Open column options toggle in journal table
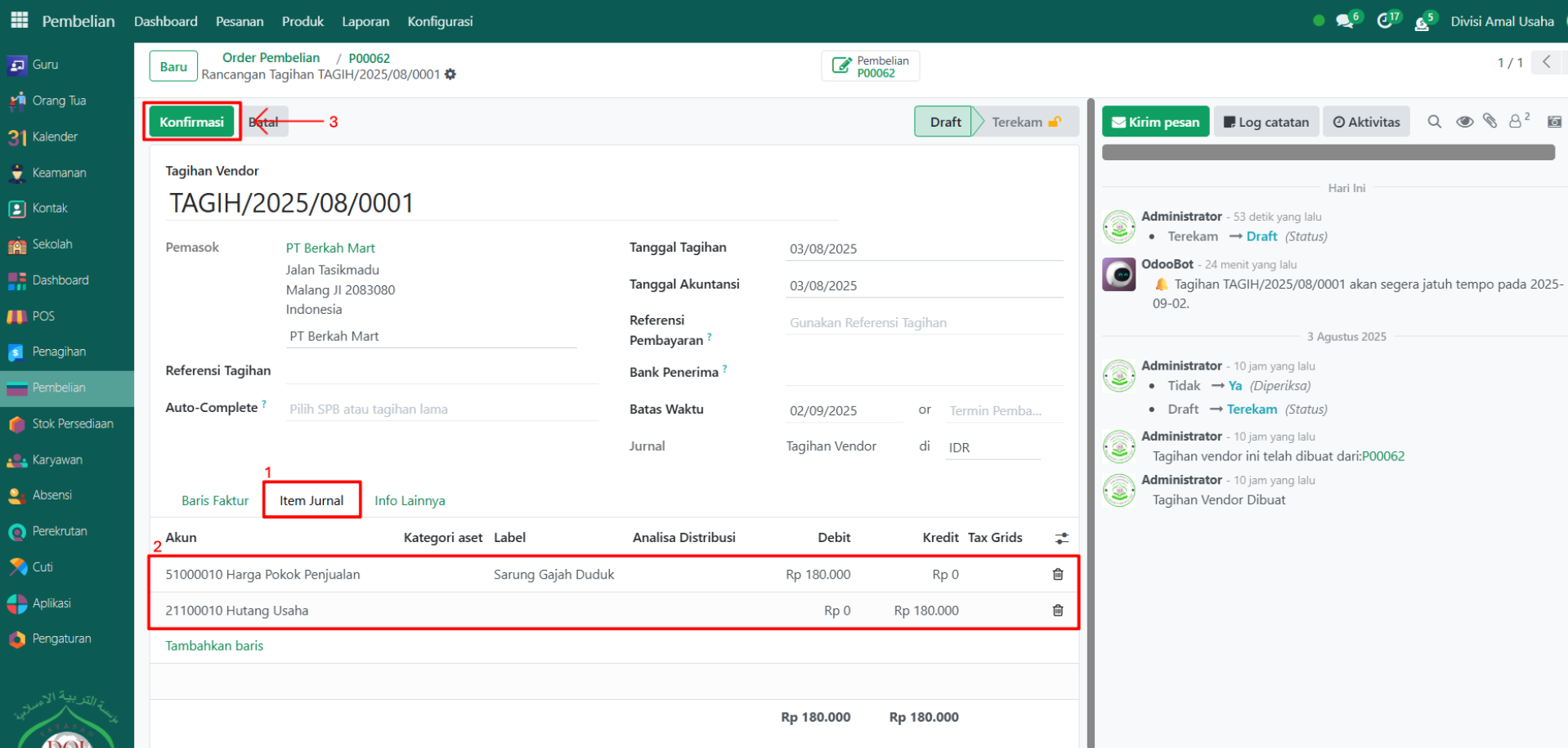The width and height of the screenshot is (1568, 748). pyautogui.click(x=1061, y=538)
